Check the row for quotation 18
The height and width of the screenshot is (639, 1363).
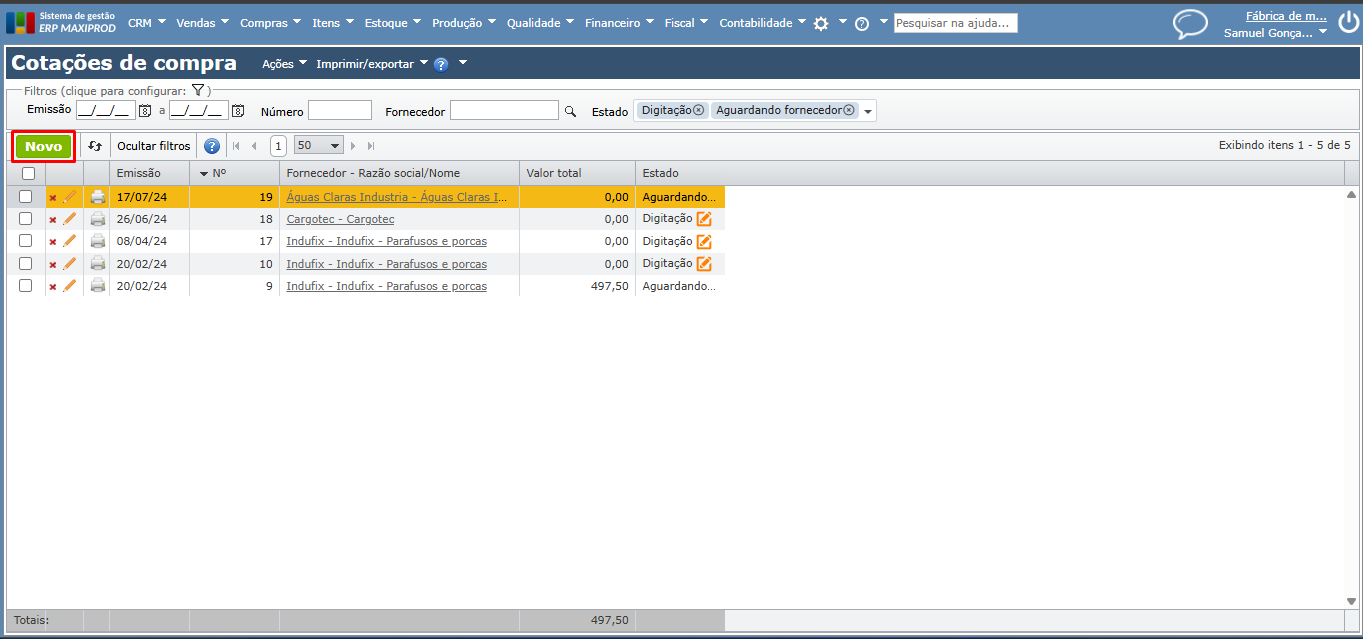(26, 219)
